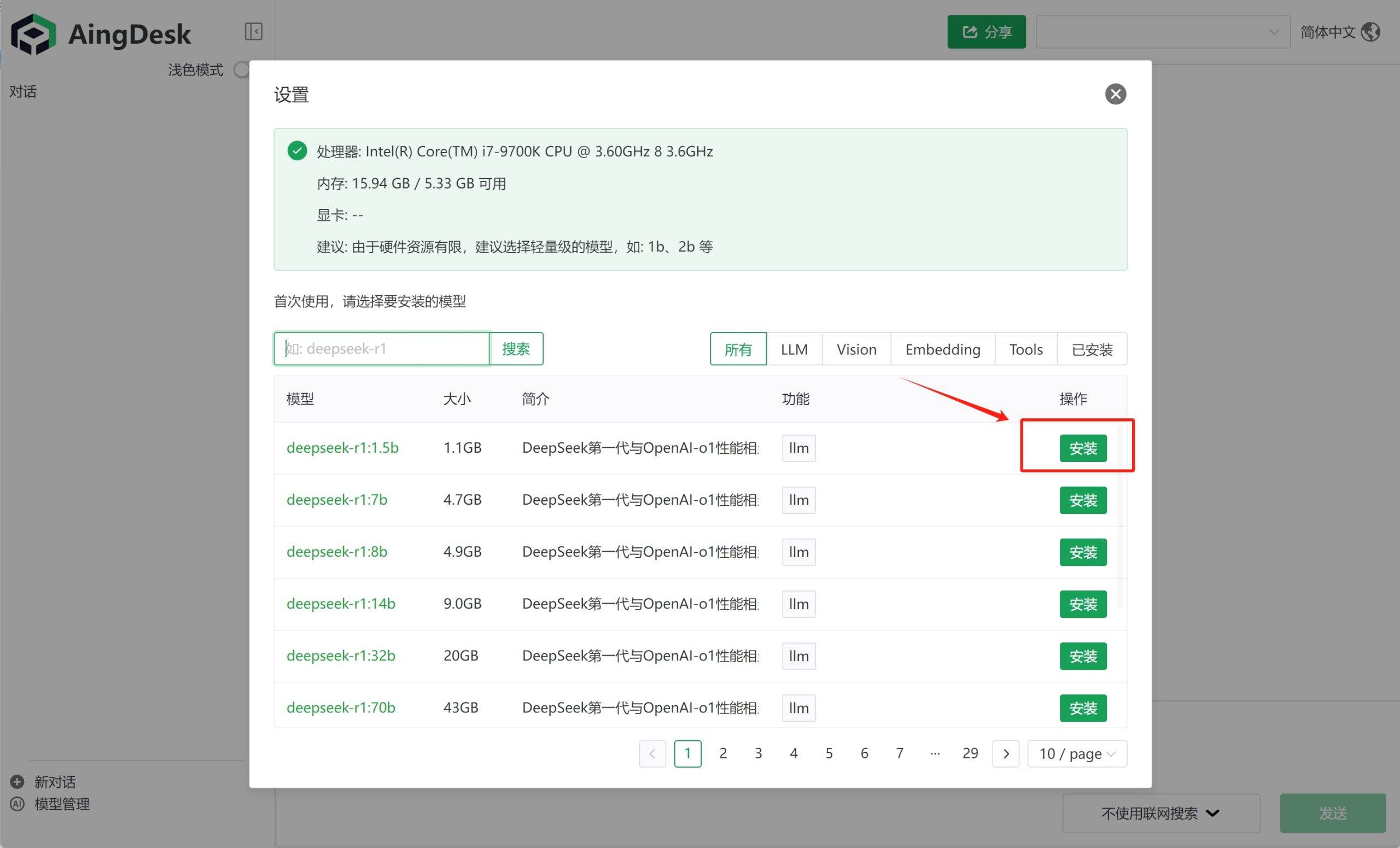Focus the model search input field
Image resolution: width=1400 pixels, height=848 pixels.
point(382,349)
